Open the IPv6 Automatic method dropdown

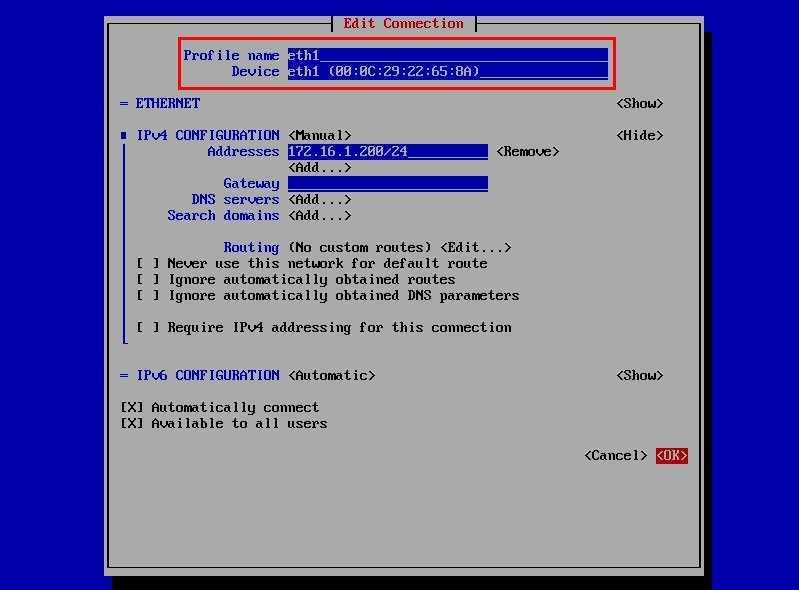tap(332, 376)
